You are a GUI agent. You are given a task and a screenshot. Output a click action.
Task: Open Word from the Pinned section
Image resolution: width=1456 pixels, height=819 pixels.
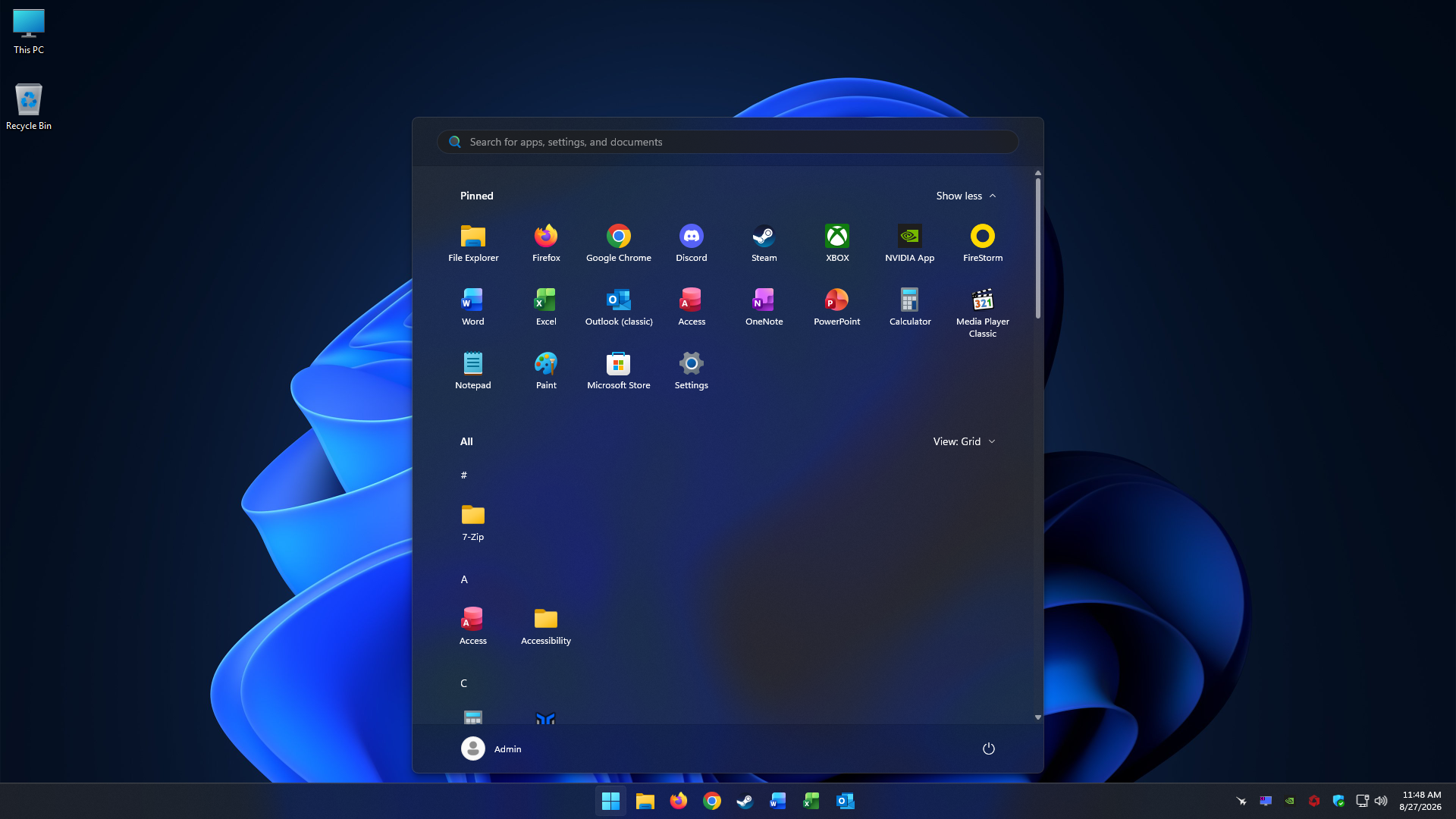coord(473,307)
